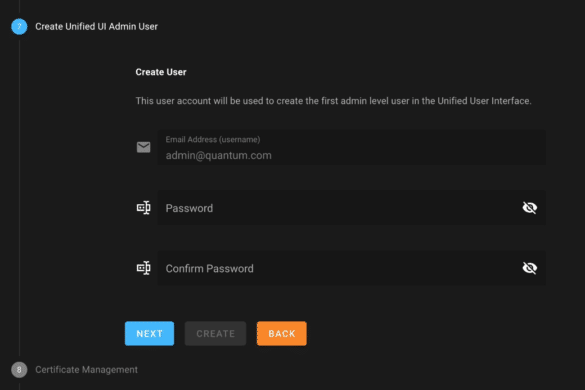585x390 pixels.
Task: Click the blue NEXT button
Action: (x=149, y=333)
